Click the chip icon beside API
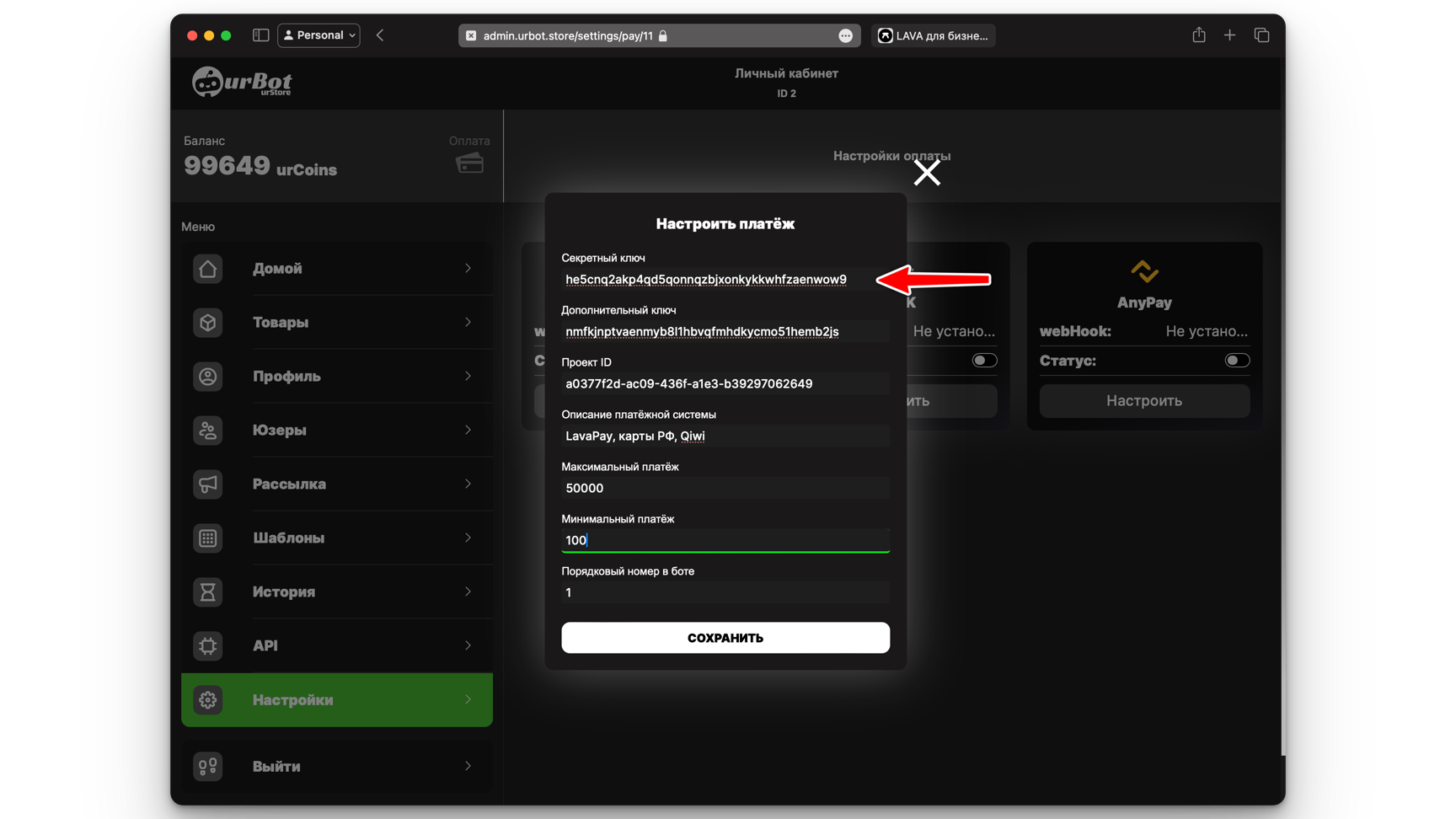This screenshot has height=819, width=1456. click(x=207, y=645)
